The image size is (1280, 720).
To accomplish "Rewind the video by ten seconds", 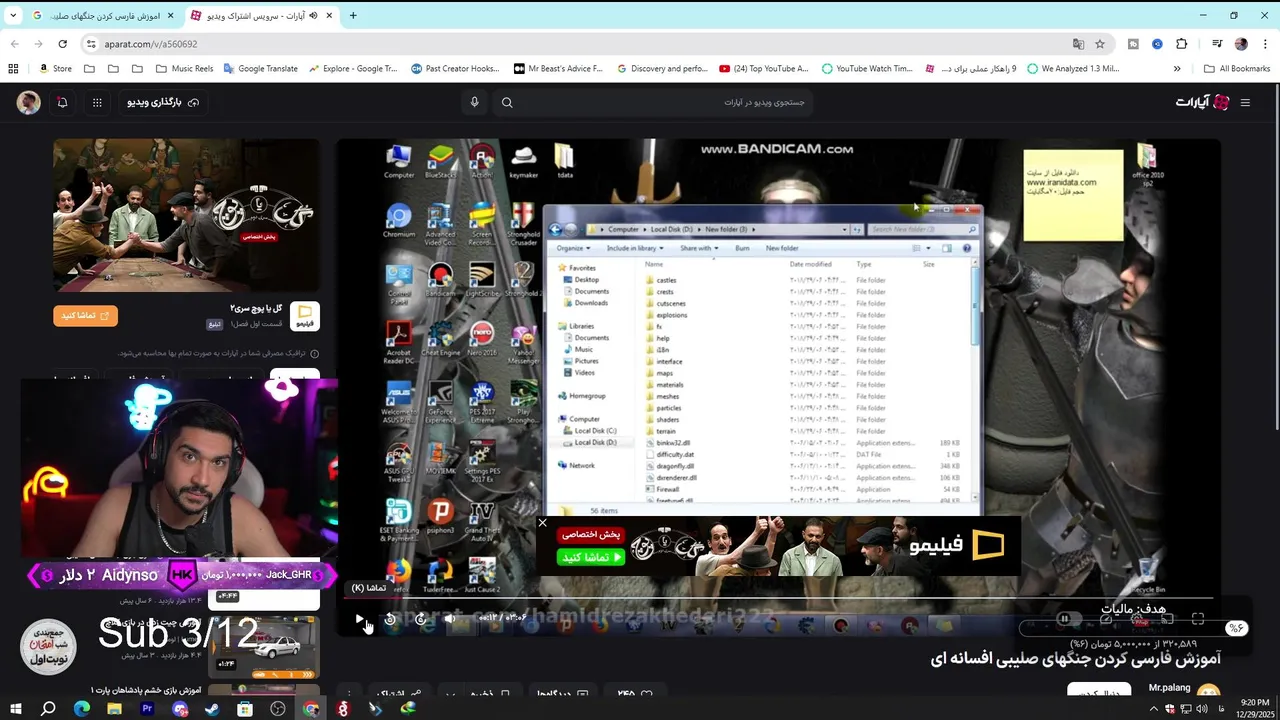I will coord(390,619).
